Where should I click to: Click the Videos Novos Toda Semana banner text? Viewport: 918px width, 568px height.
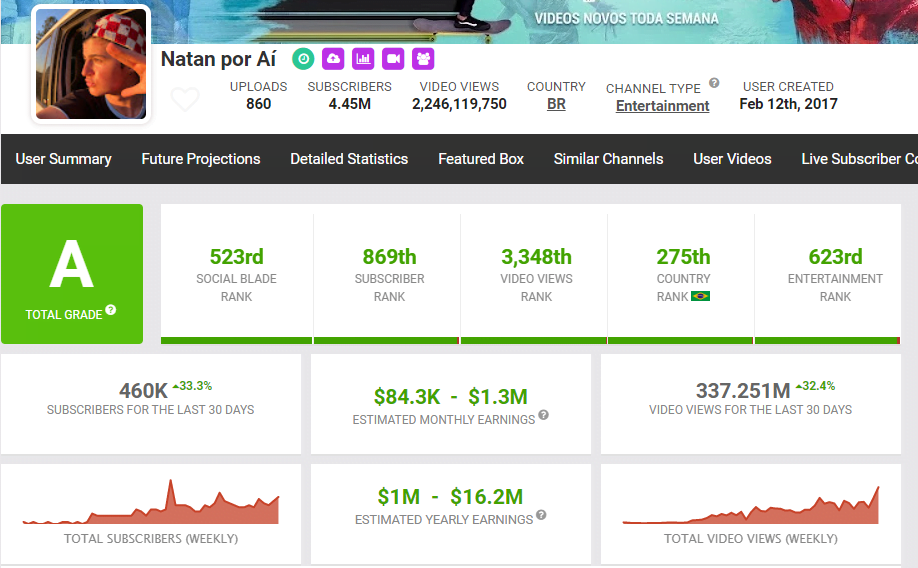(x=626, y=19)
